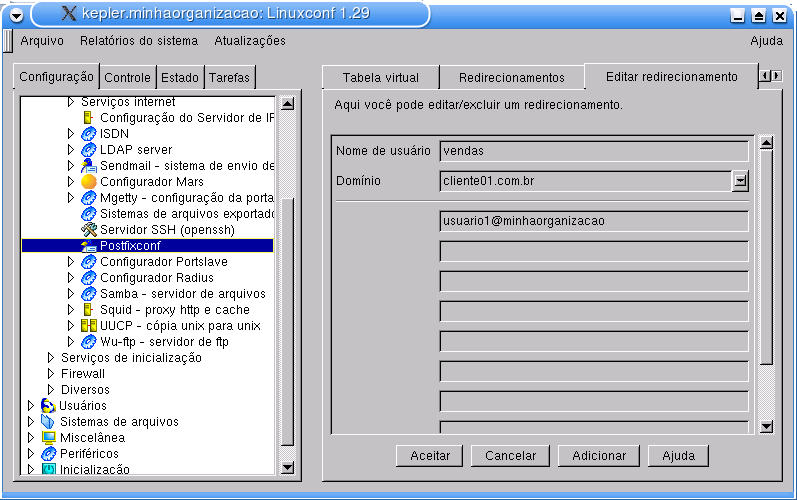Click the Wu-ftp servidor icon
The height and width of the screenshot is (500, 797).
click(x=88, y=342)
